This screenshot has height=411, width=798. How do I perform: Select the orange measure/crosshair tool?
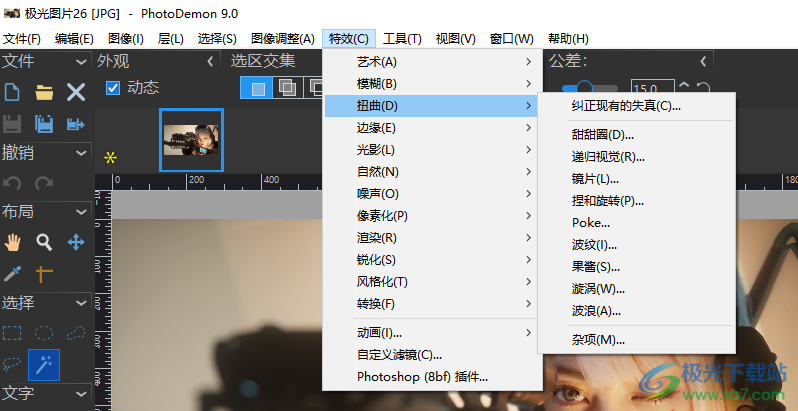pos(44,274)
